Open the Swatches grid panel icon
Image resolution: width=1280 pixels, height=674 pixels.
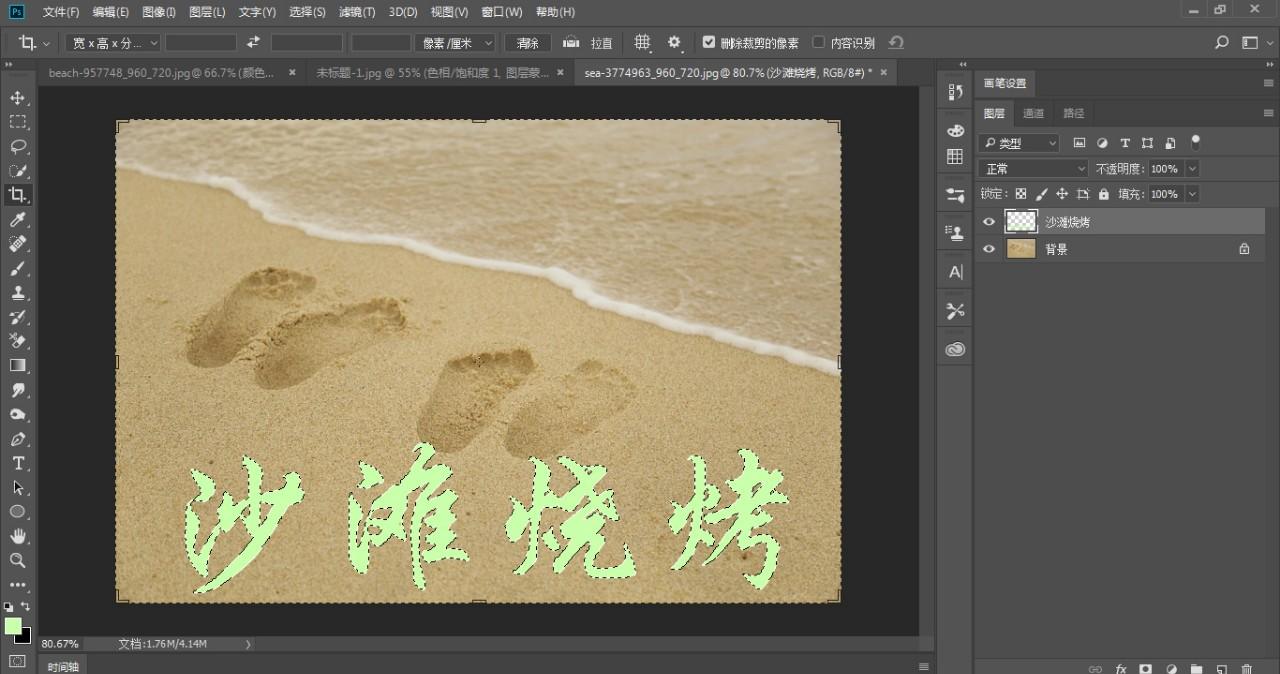pyautogui.click(x=955, y=157)
